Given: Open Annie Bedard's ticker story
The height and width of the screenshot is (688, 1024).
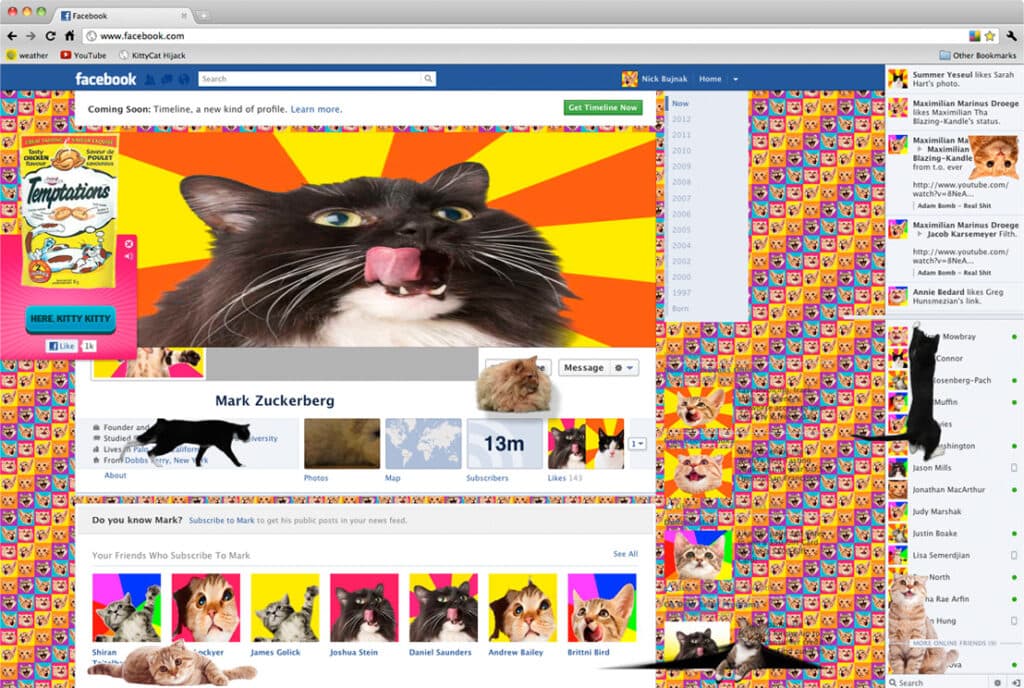Looking at the screenshot, I should click(953, 296).
